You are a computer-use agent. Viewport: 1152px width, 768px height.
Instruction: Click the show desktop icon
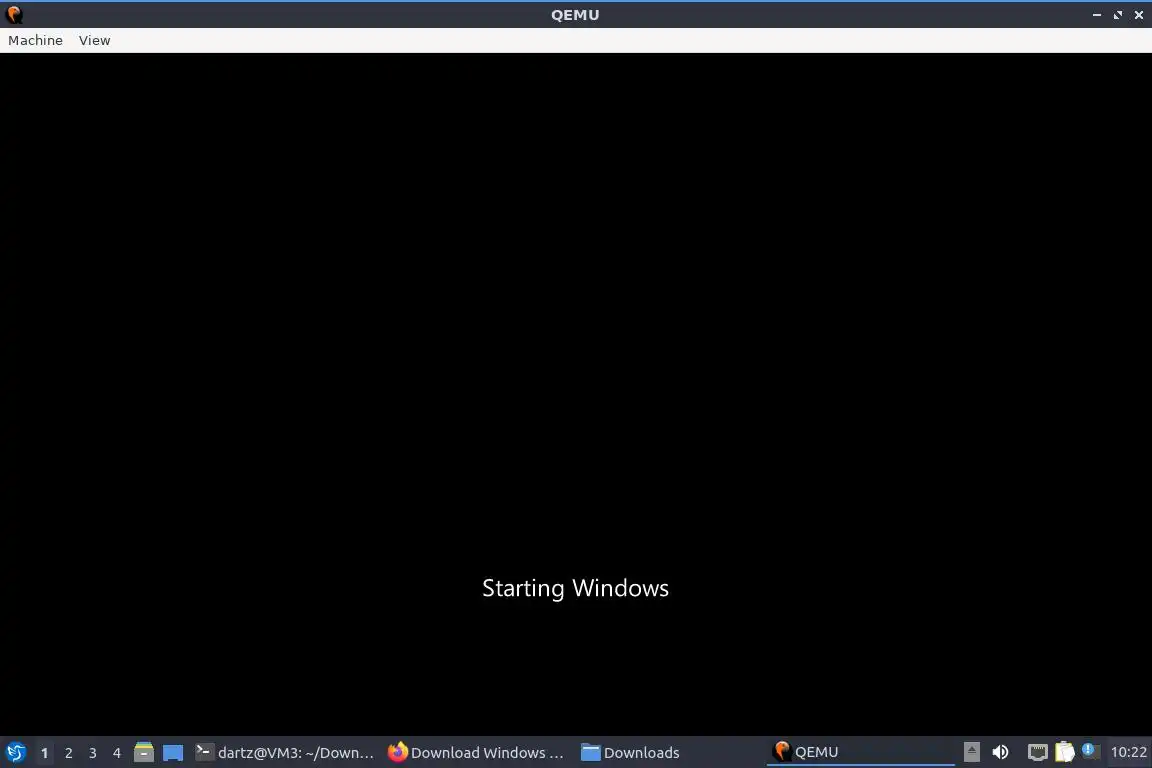[x=173, y=753]
